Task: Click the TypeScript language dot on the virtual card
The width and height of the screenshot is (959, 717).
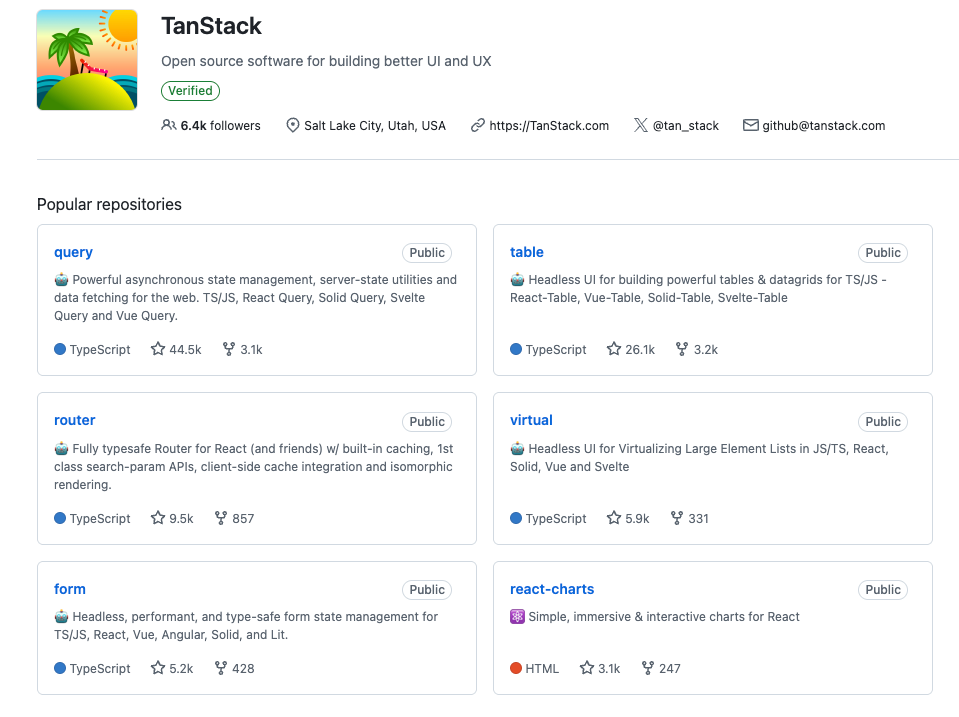Action: click(x=515, y=518)
